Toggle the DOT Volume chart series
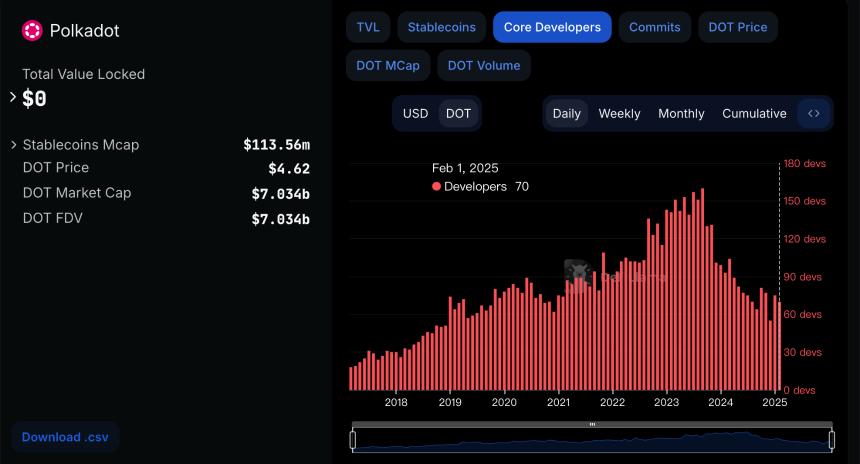Screen dimensions: 860x464 click(484, 65)
